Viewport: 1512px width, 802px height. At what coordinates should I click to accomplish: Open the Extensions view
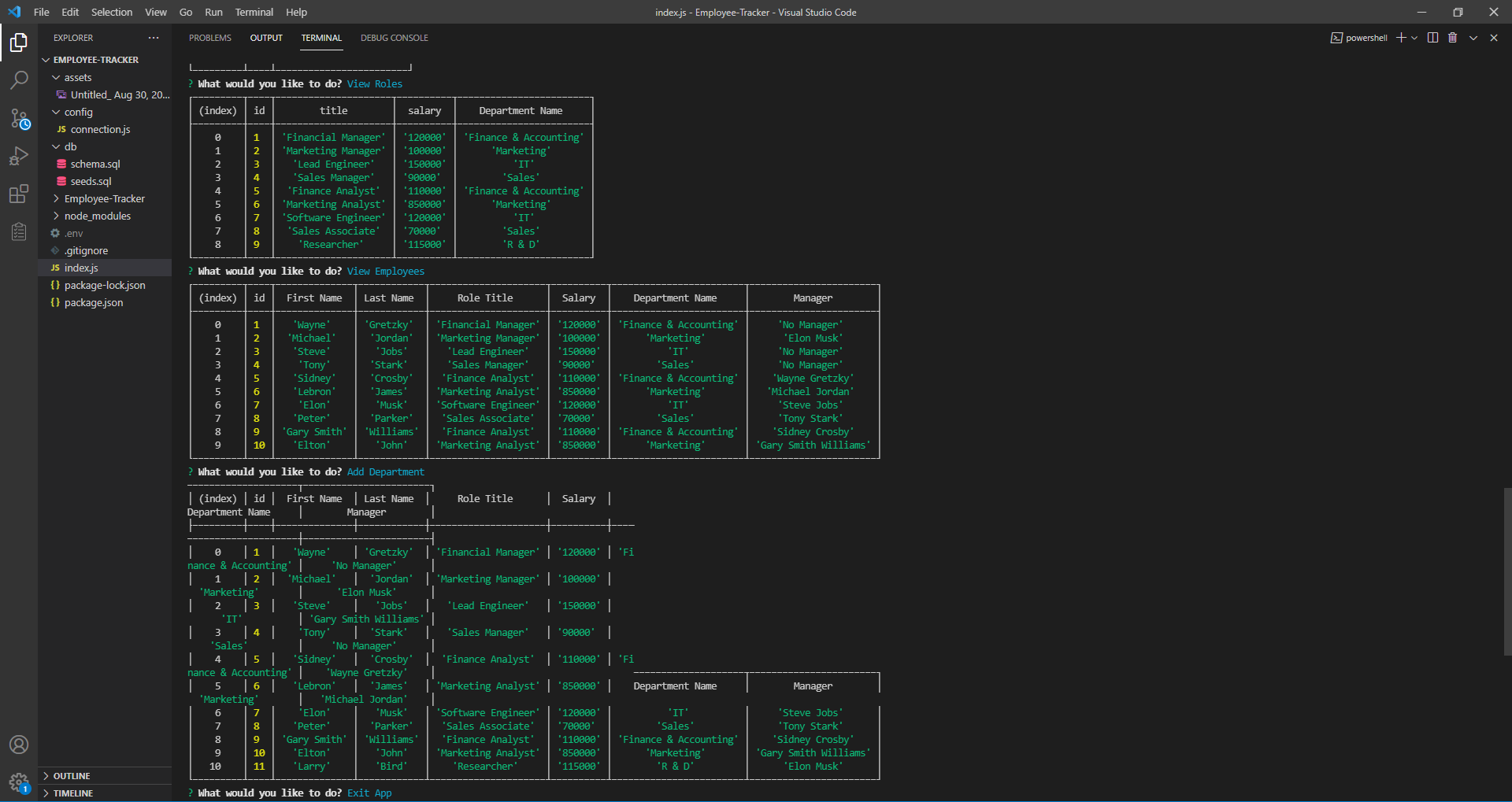click(x=19, y=194)
